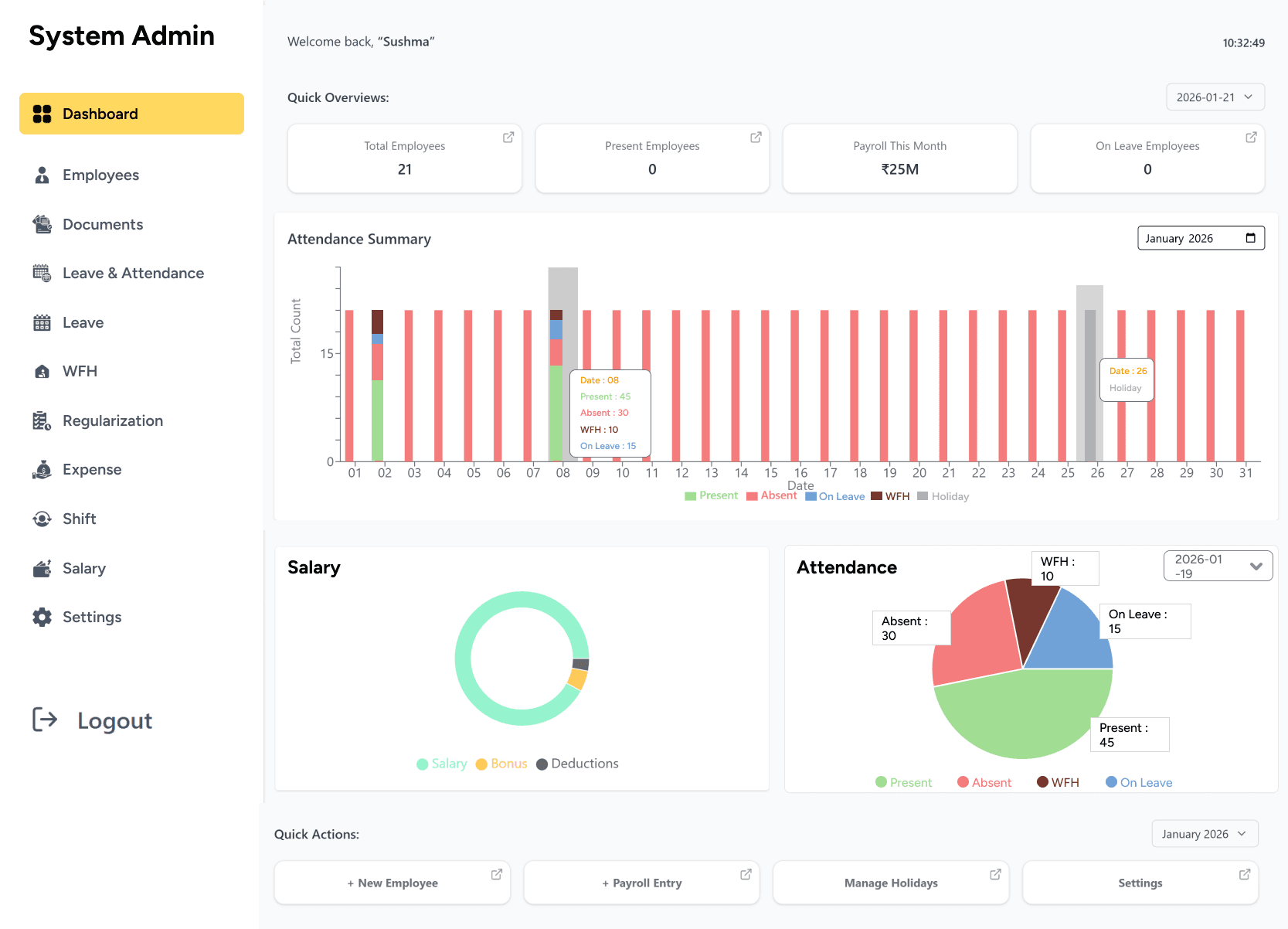
Task: Expand the 2026-01-19 dropdown on Attendance pie
Action: (1217, 566)
